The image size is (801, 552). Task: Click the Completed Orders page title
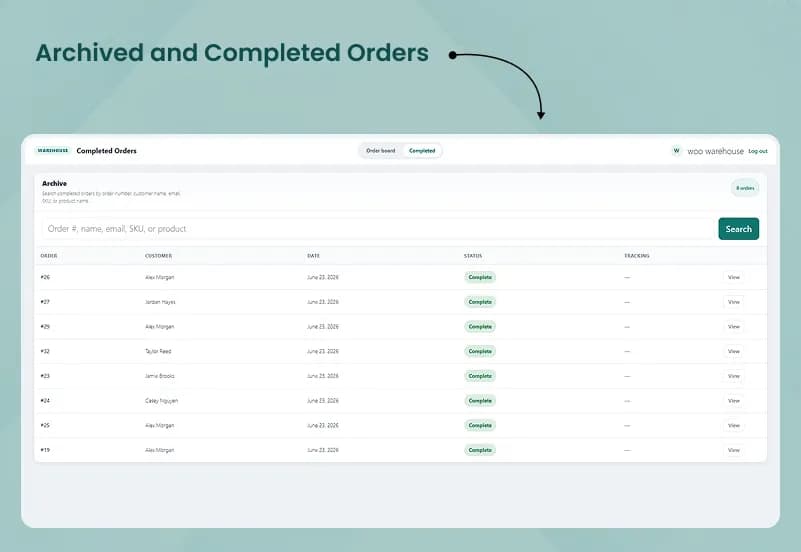(x=106, y=151)
